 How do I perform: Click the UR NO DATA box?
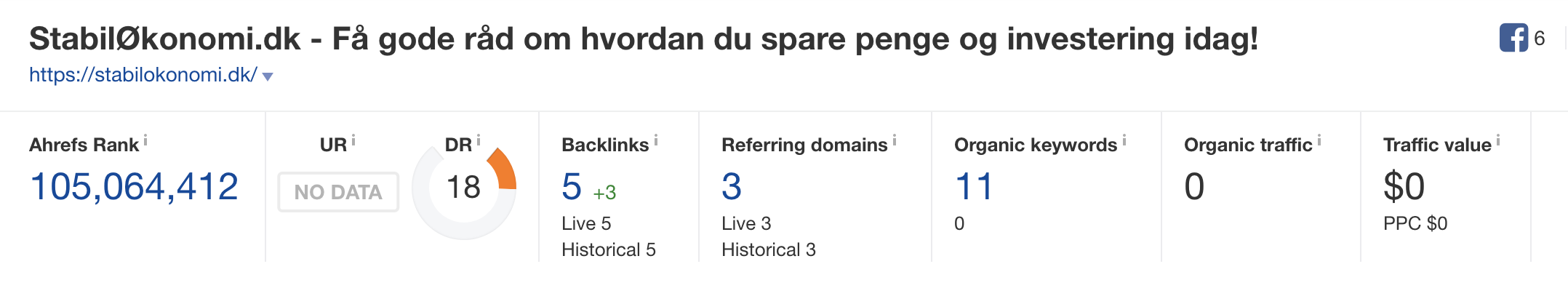(x=338, y=192)
